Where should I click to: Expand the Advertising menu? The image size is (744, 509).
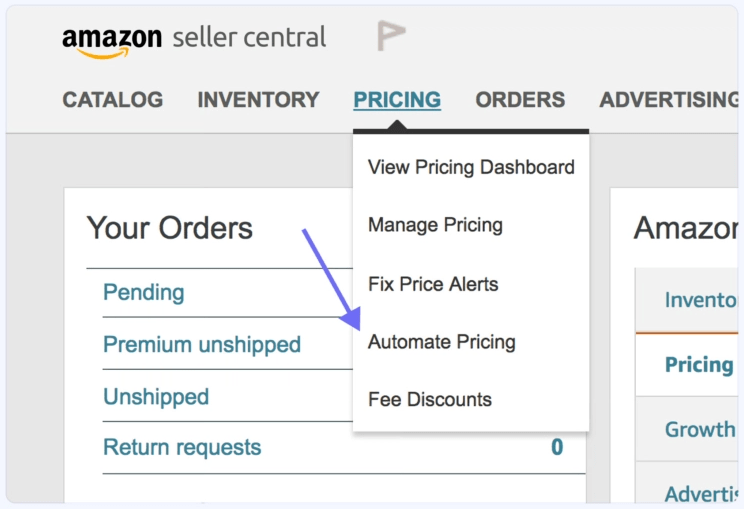669,100
